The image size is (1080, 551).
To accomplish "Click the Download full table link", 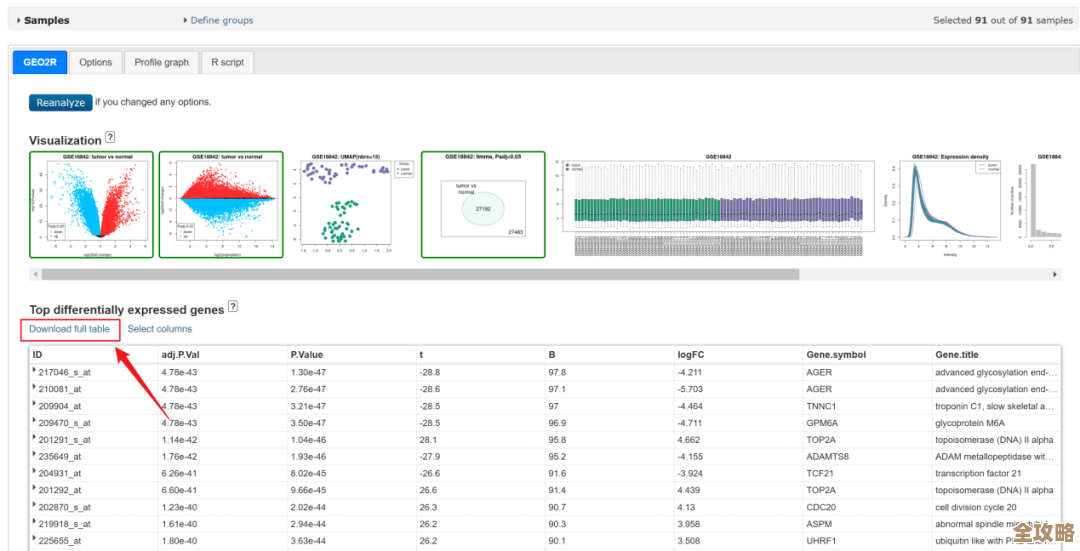I will tap(69, 329).
